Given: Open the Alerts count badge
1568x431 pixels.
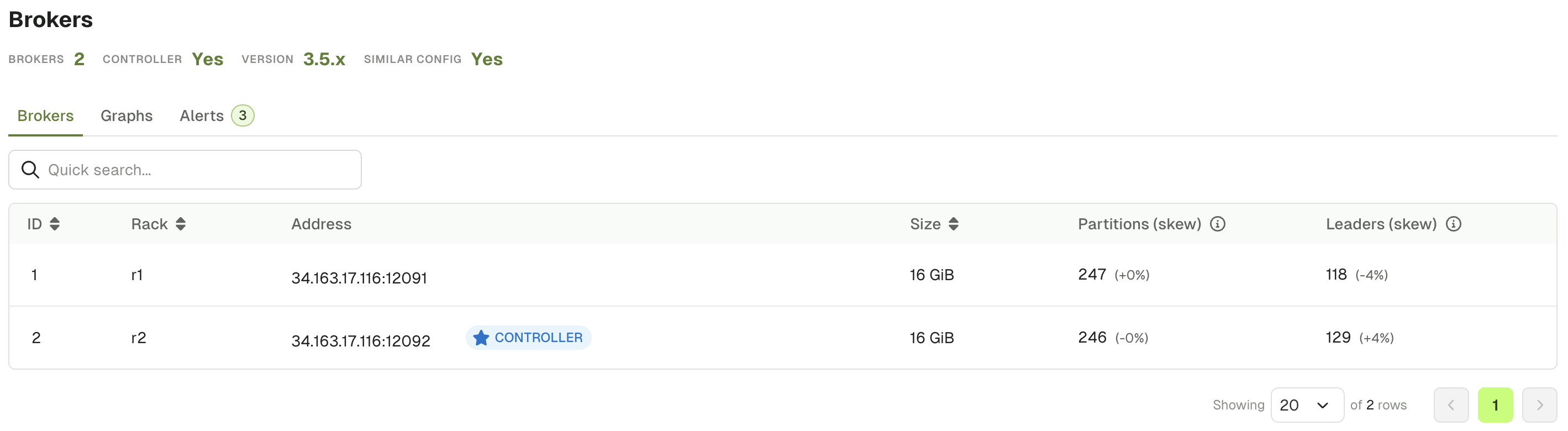Looking at the screenshot, I should tap(242, 115).
